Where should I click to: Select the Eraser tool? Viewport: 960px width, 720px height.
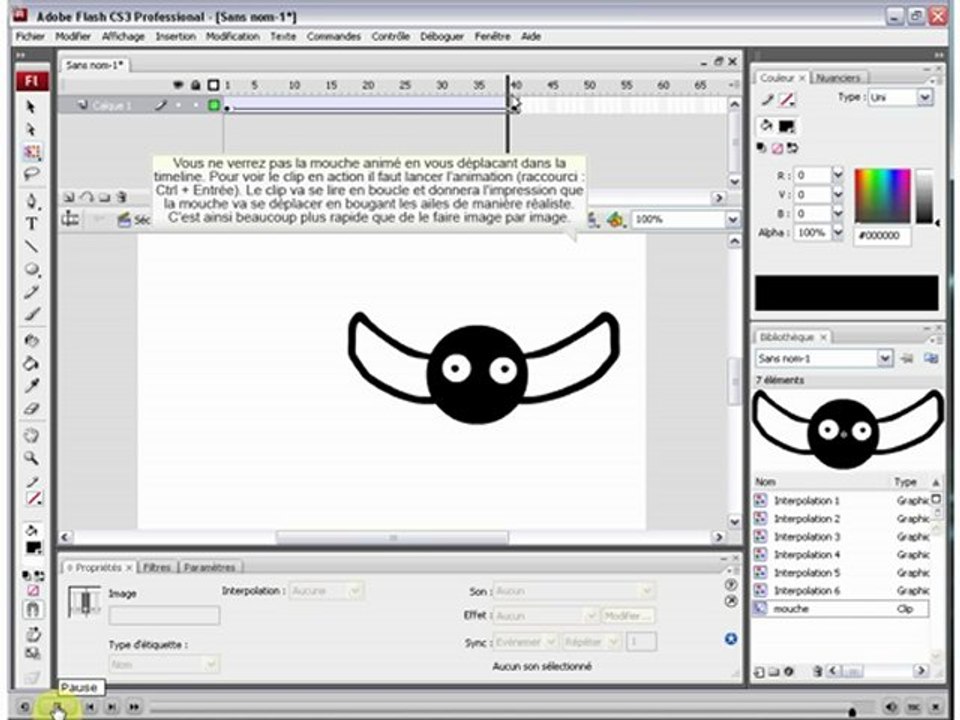(x=31, y=409)
